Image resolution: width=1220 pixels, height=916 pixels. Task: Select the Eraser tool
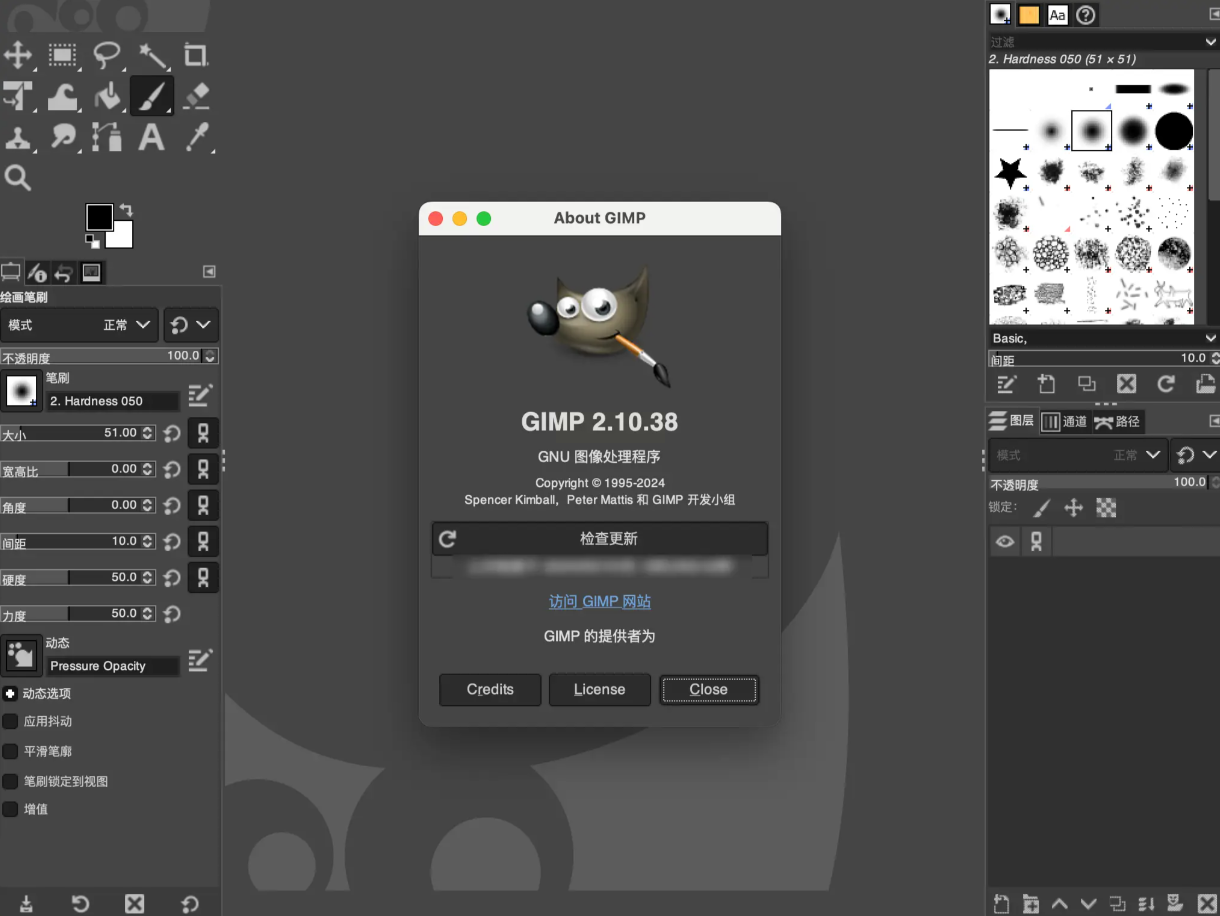point(196,96)
